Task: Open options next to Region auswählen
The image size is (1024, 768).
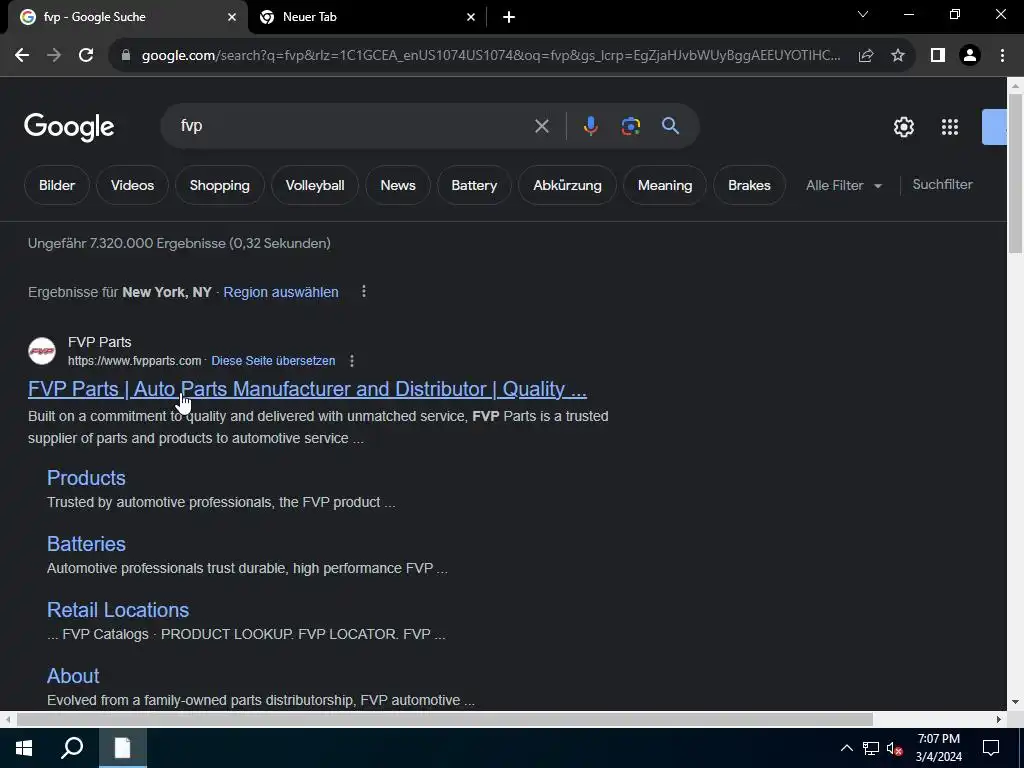Action: [x=364, y=292]
